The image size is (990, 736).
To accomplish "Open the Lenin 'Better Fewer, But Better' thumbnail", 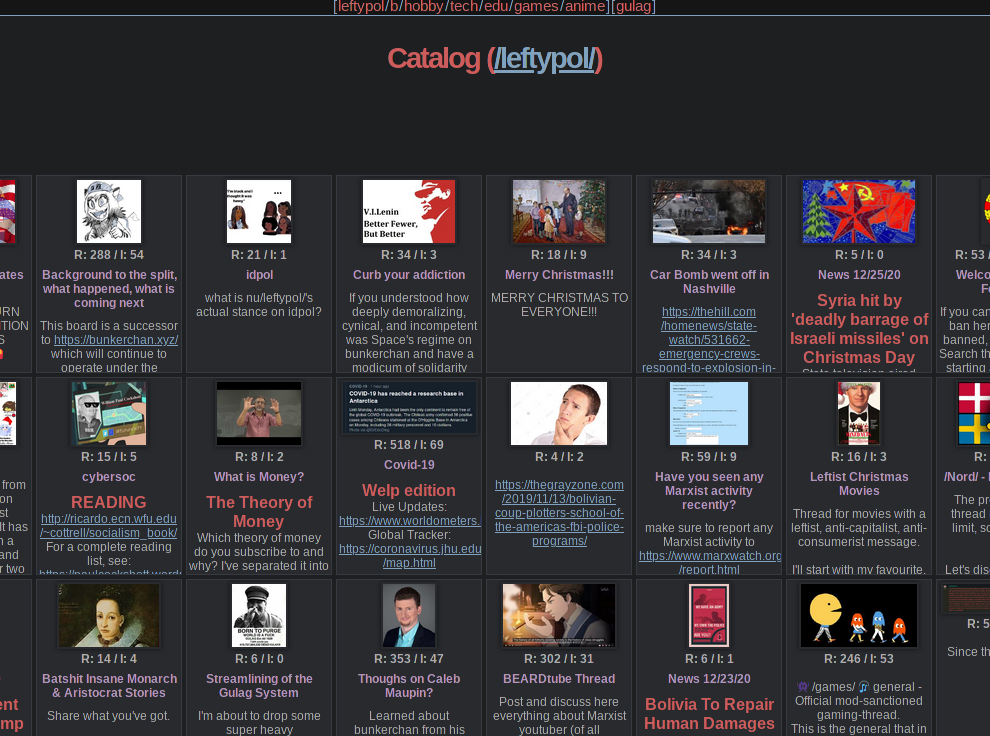I will coord(408,211).
